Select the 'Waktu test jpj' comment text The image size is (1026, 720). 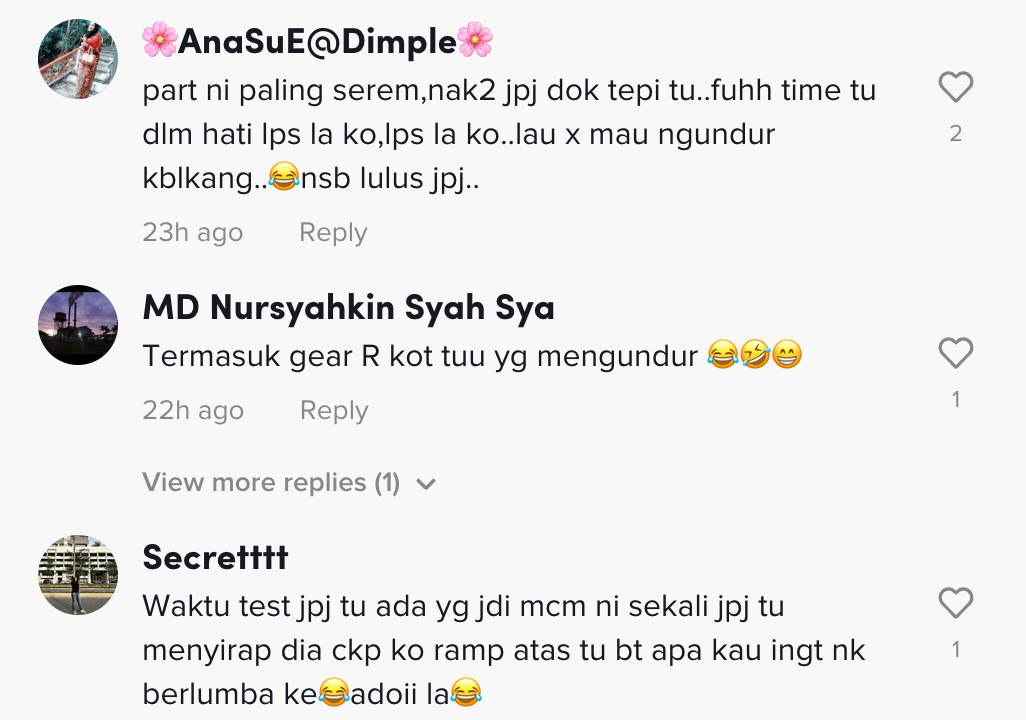click(504, 650)
